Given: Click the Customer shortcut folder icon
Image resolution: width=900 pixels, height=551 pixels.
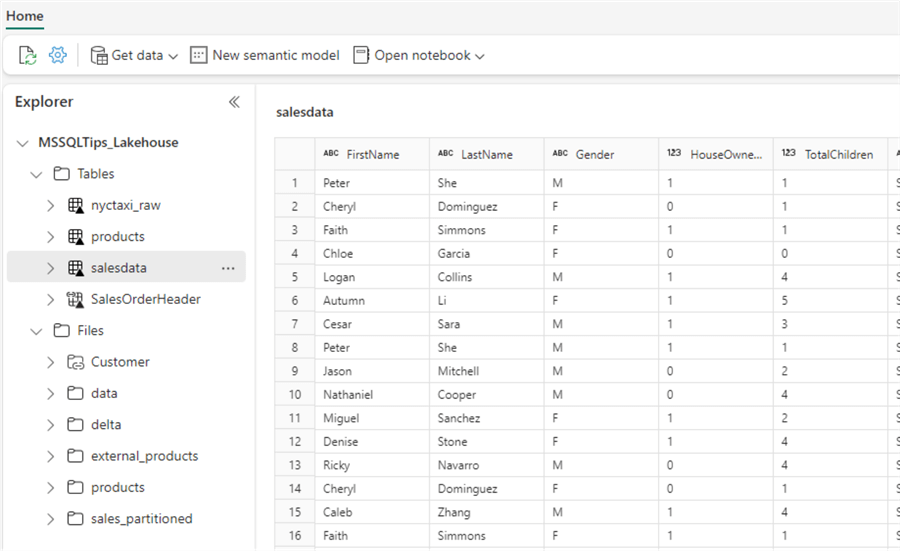Looking at the screenshot, I should pyautogui.click(x=75, y=362).
